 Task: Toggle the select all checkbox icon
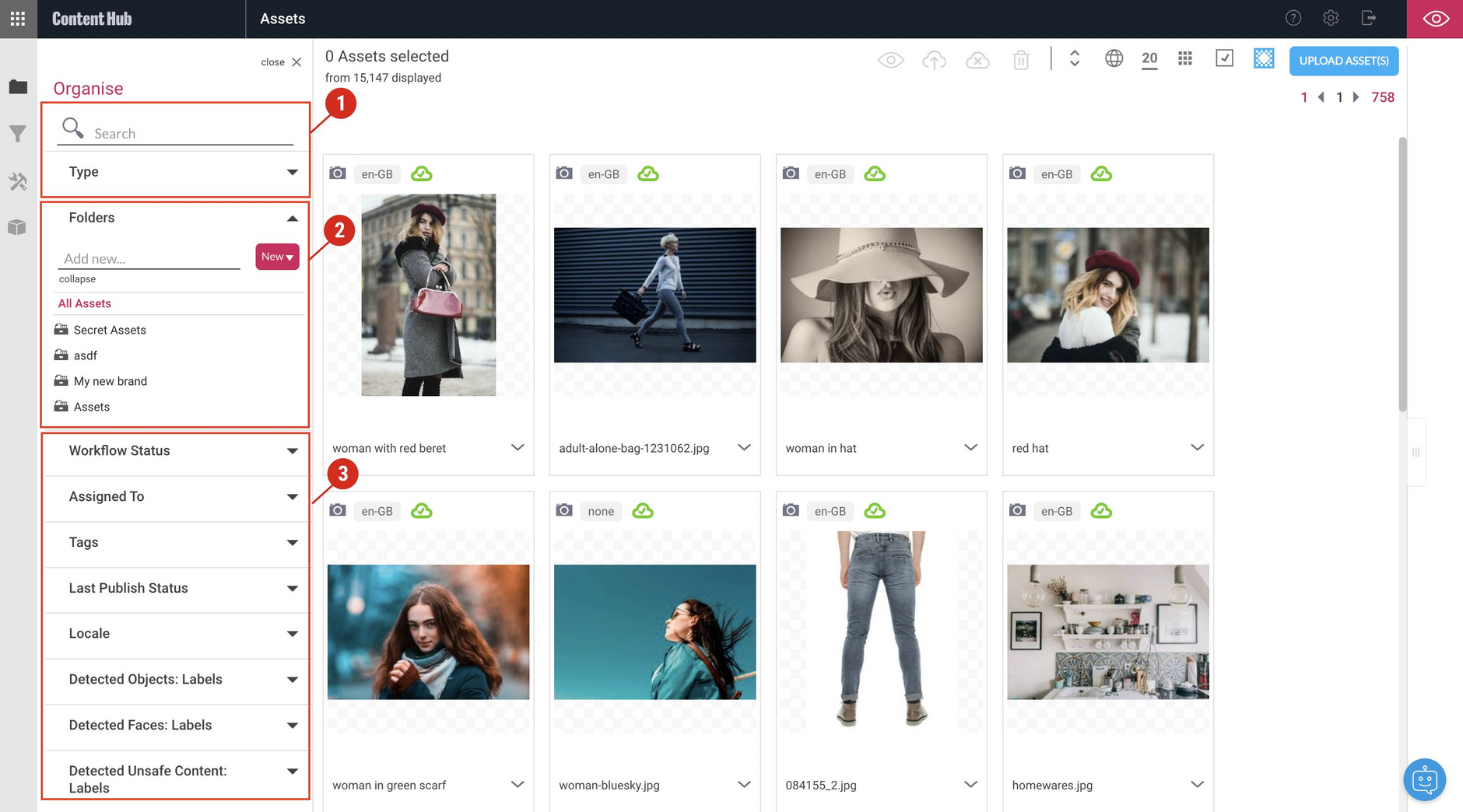pos(1224,58)
